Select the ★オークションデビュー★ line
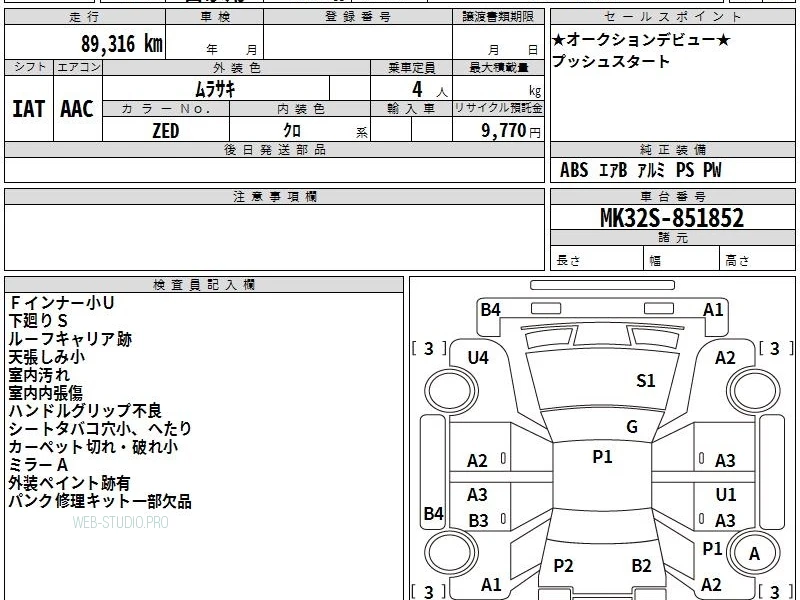 point(641,40)
